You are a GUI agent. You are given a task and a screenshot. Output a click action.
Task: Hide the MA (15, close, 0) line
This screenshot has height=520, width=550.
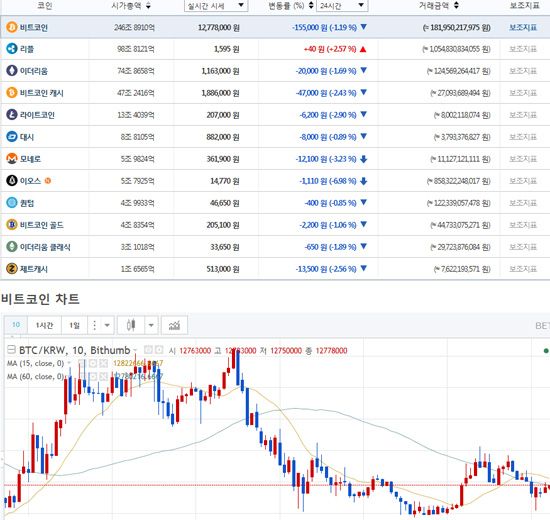[82, 363]
